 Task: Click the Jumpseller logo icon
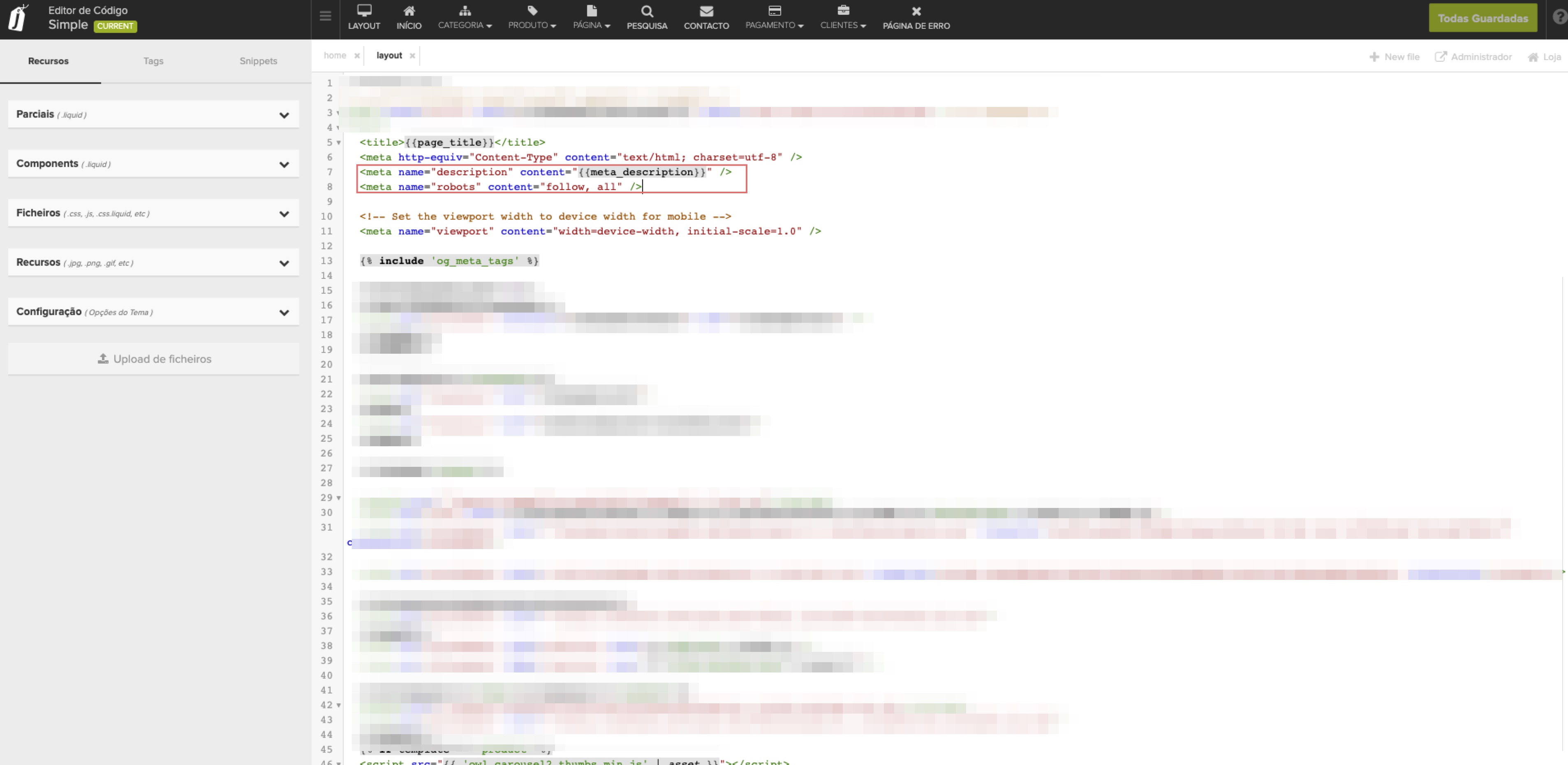[18, 18]
